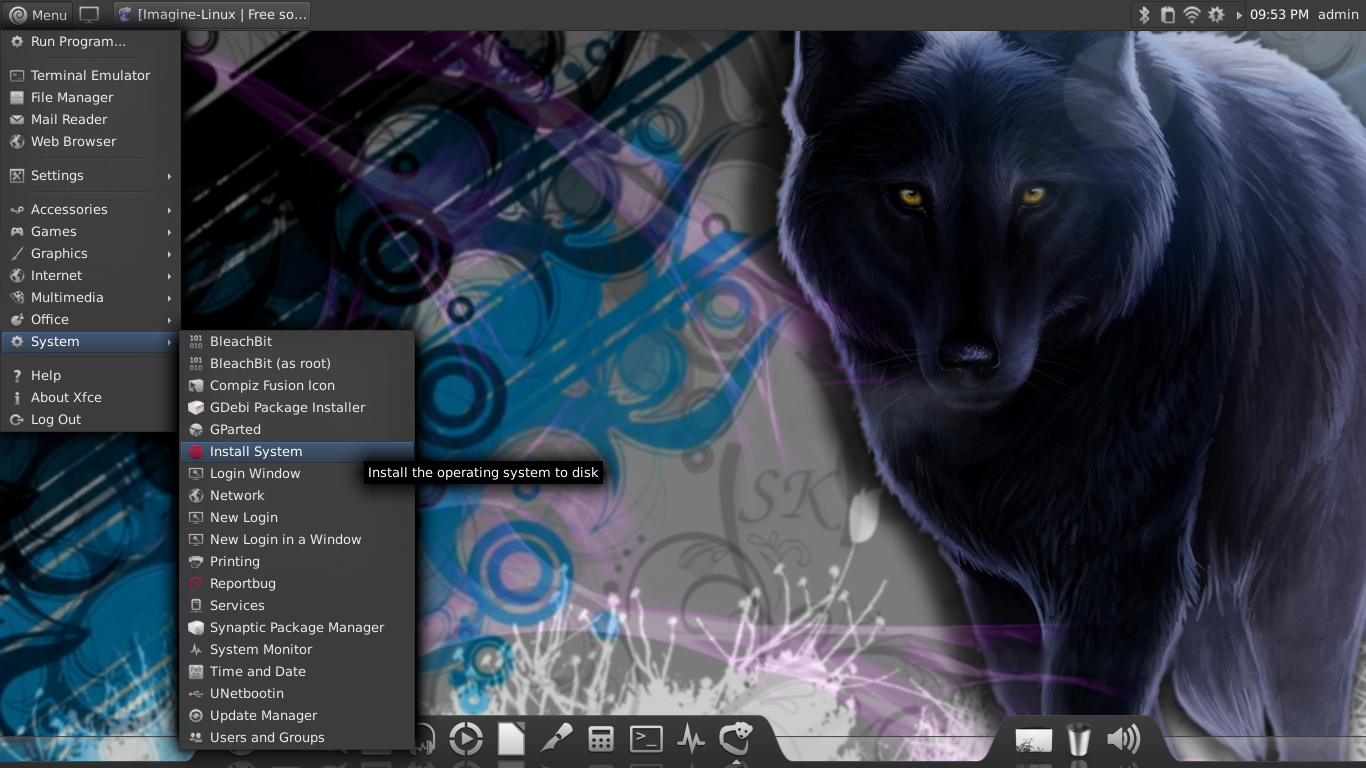Image resolution: width=1366 pixels, height=768 pixels.
Task: Launch Synaptic Package Manager
Action: tap(297, 627)
